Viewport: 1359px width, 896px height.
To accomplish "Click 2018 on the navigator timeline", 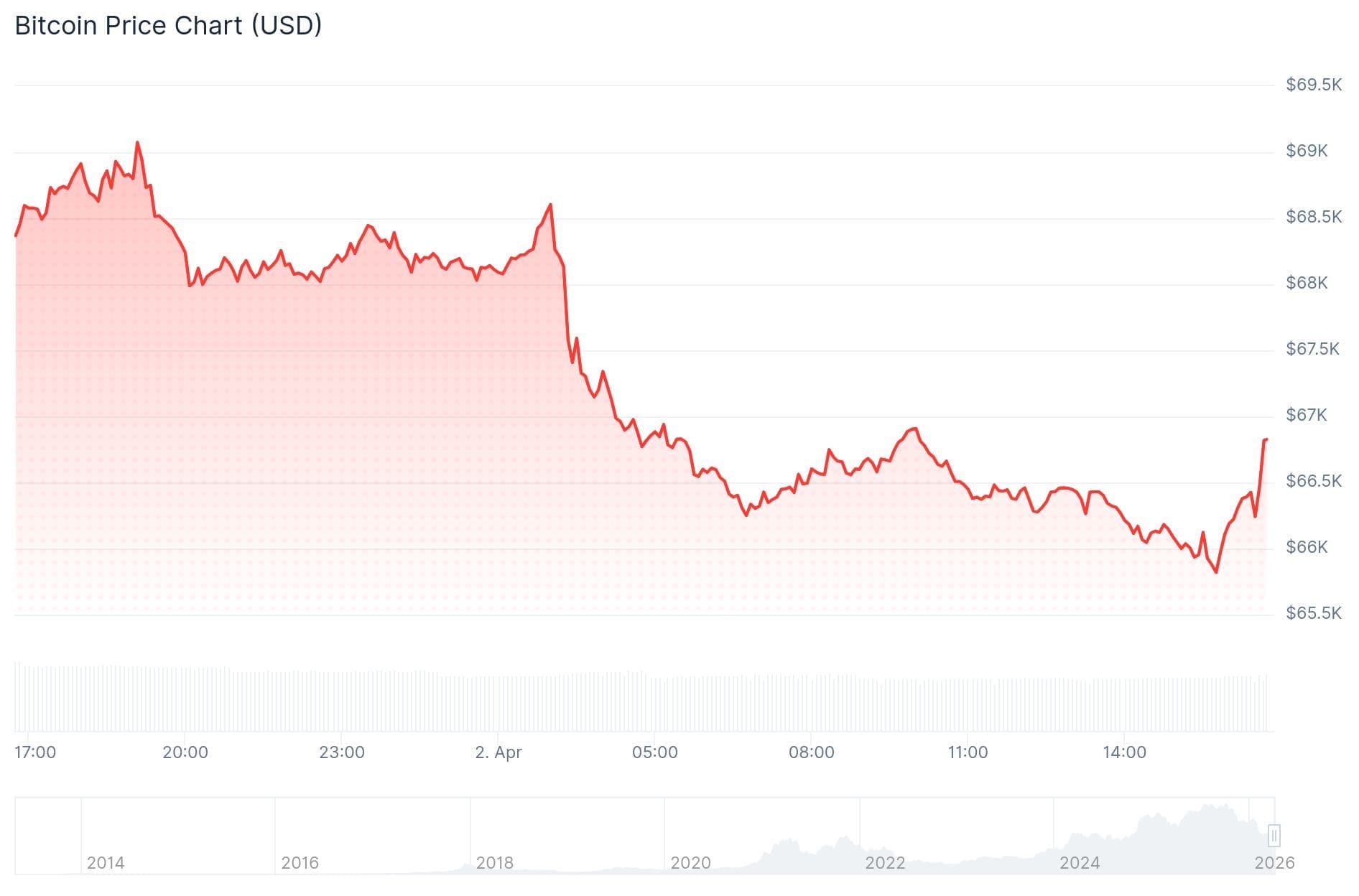I will click(495, 862).
